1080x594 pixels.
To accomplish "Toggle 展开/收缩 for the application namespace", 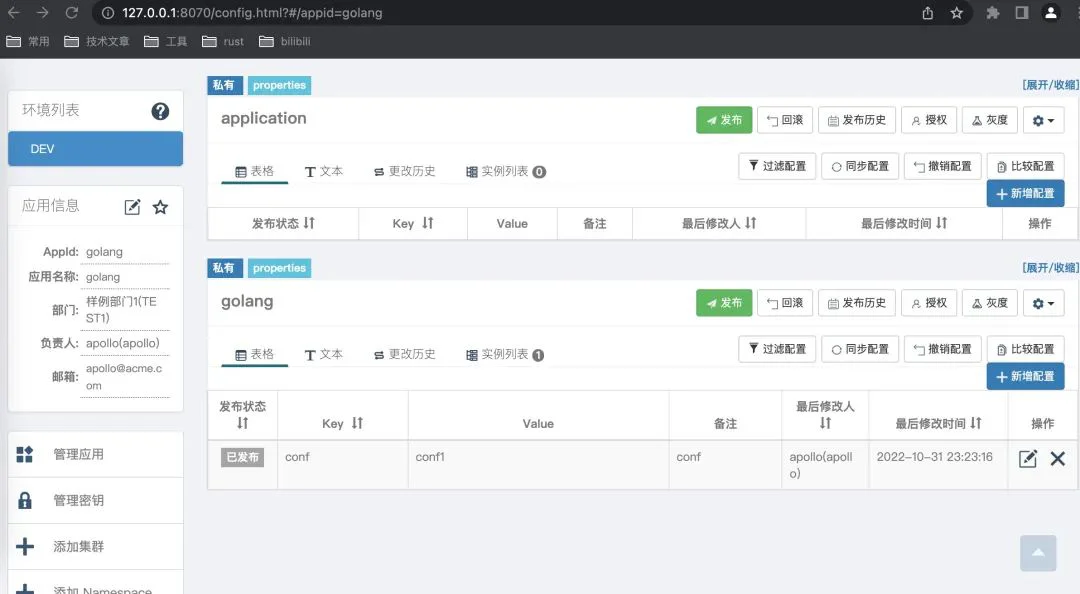I will [x=1049, y=85].
